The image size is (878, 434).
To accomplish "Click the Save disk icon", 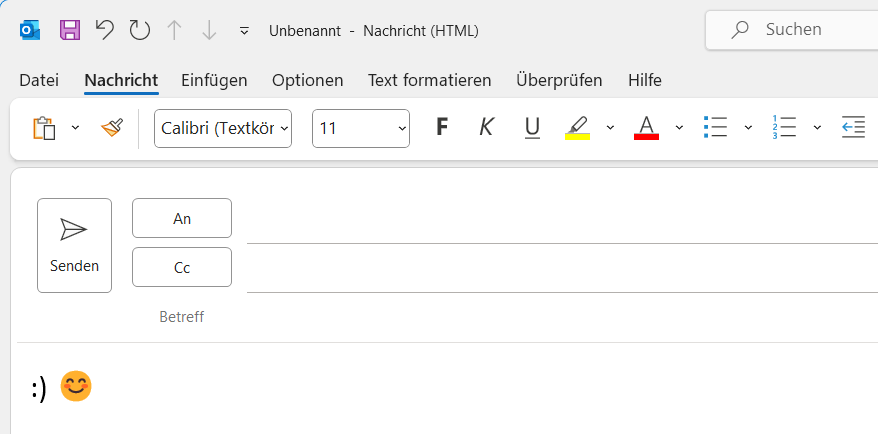I will pos(70,30).
